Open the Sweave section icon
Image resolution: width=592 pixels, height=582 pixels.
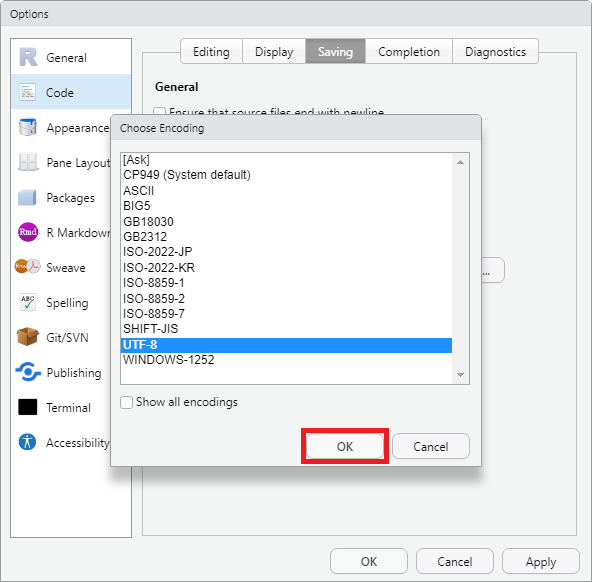pyautogui.click(x=28, y=266)
